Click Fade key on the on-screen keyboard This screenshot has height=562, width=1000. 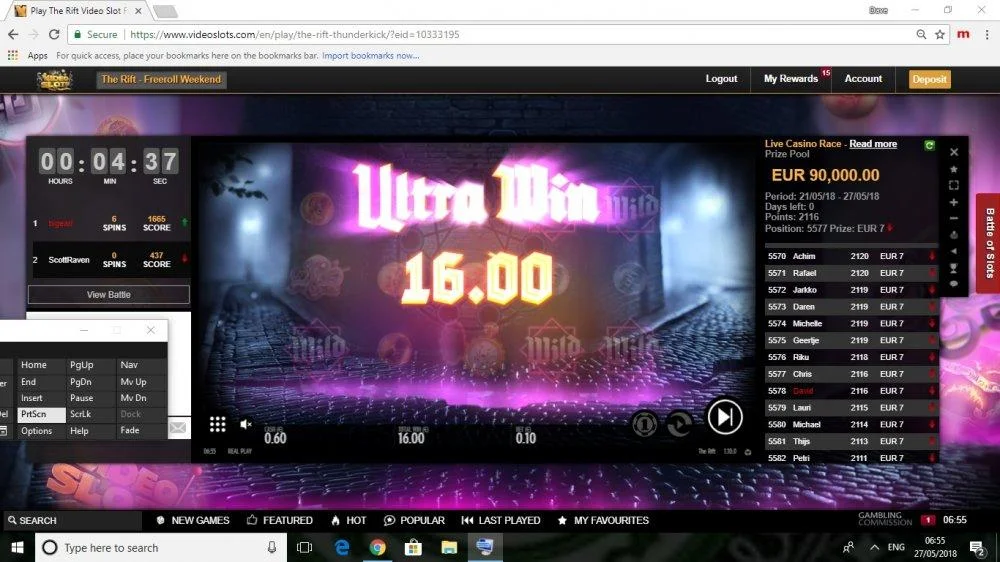tap(141, 431)
